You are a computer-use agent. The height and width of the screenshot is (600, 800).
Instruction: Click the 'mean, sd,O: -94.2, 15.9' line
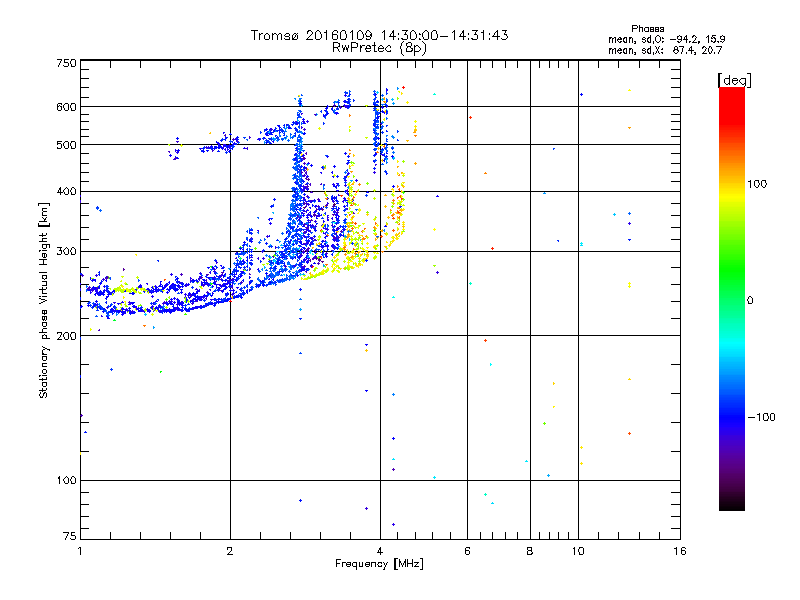click(x=666, y=39)
